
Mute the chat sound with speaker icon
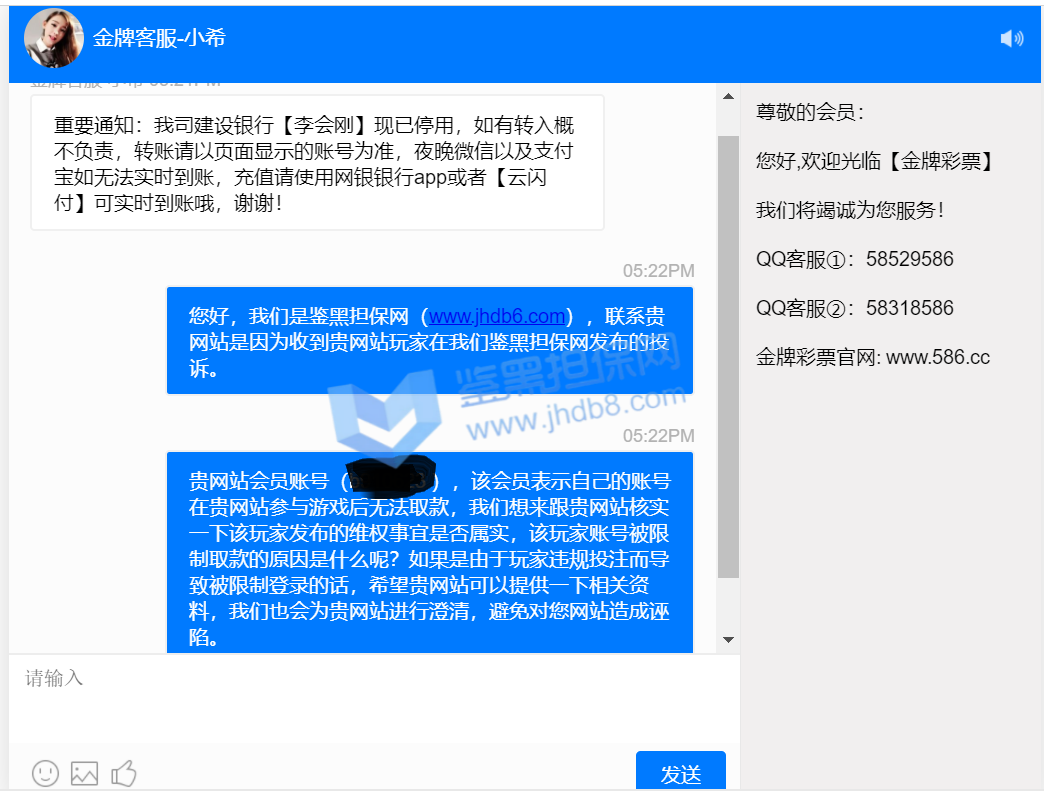click(x=1011, y=39)
